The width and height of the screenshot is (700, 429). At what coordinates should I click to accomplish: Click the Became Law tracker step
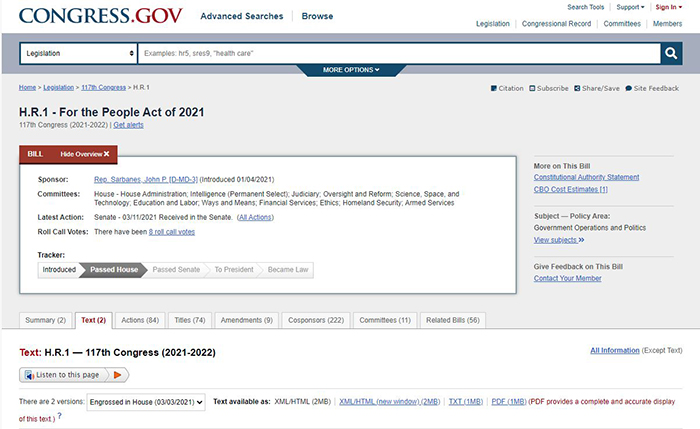[288, 270]
